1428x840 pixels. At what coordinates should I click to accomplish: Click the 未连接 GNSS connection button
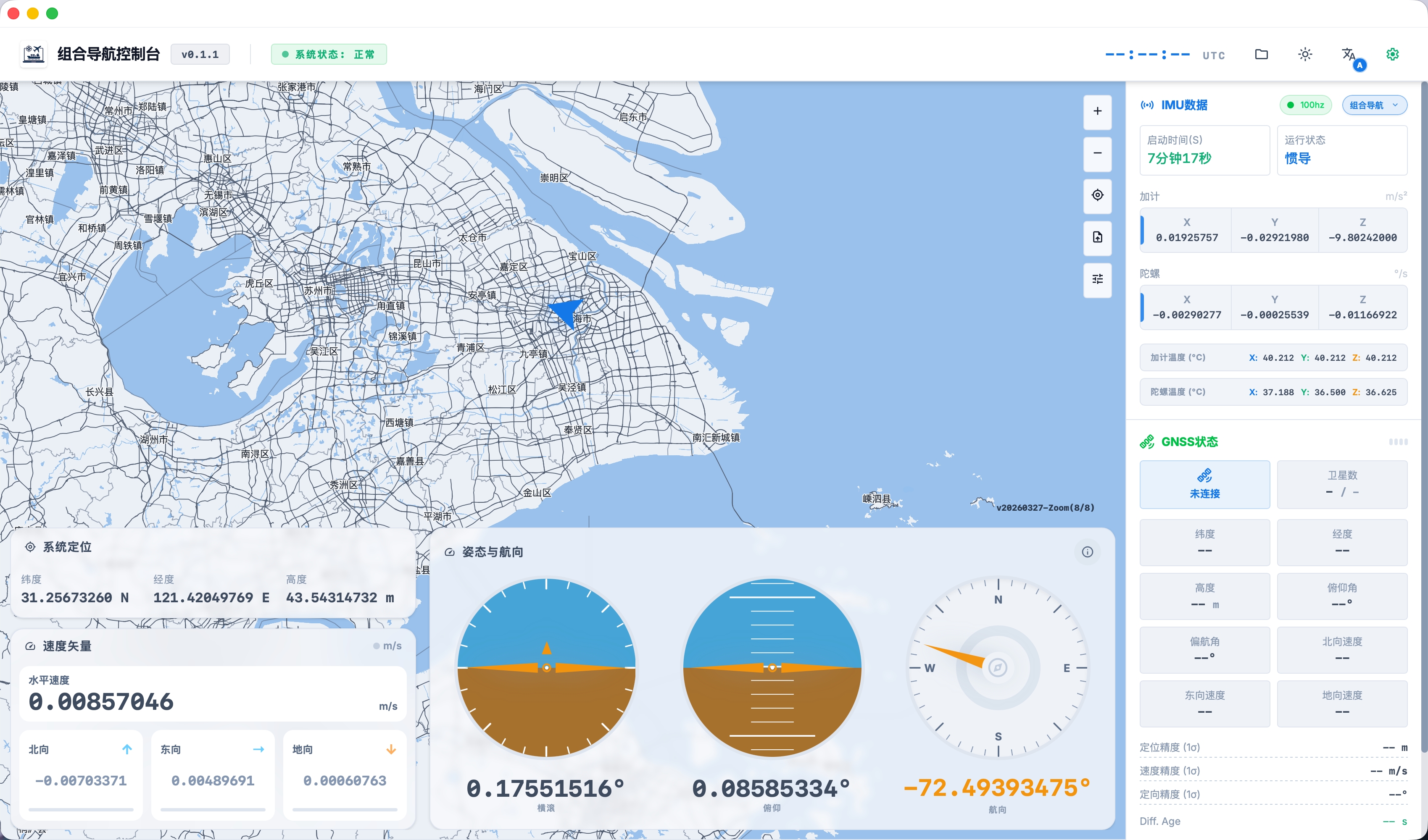[x=1204, y=484]
